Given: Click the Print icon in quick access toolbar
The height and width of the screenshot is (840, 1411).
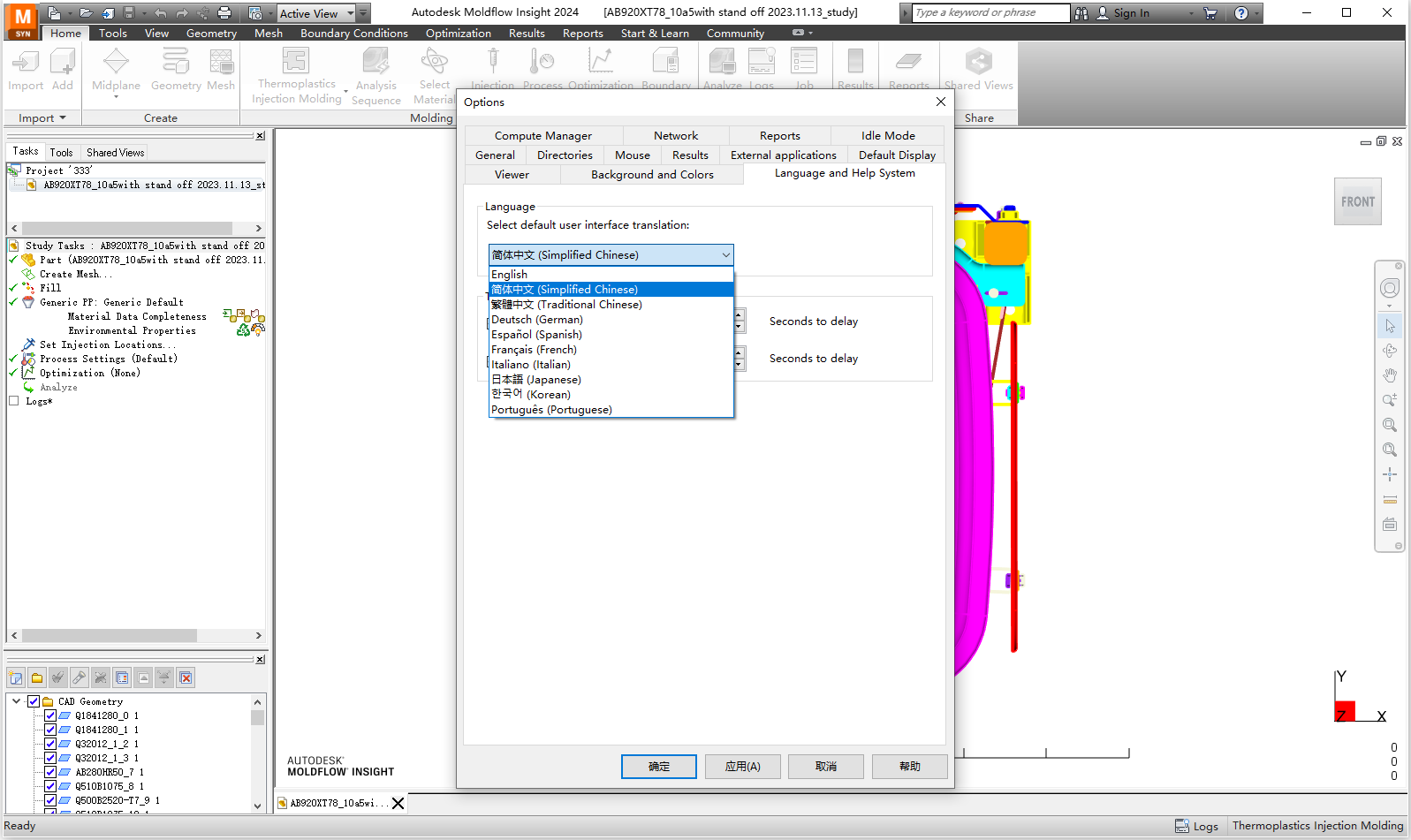Looking at the screenshot, I should 224,13.
